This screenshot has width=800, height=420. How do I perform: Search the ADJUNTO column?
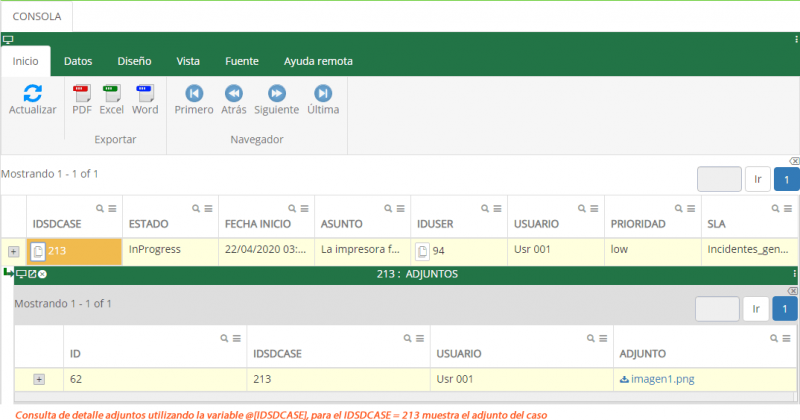[x=774, y=338]
